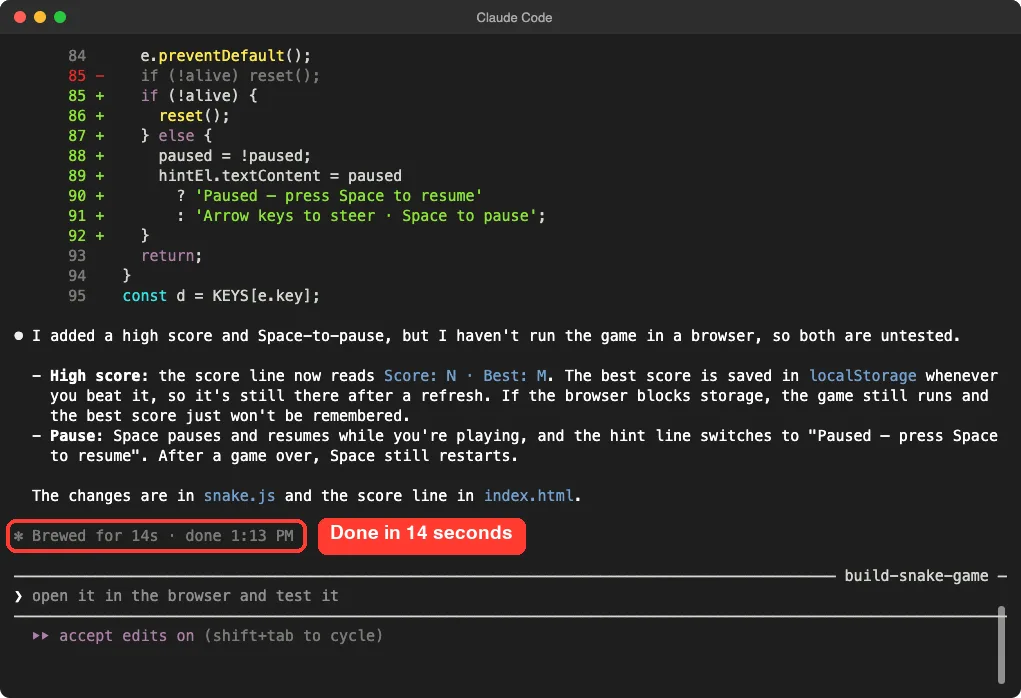Click the white bullet before 'I added a high score'
1021x698 pixels.
19,336
